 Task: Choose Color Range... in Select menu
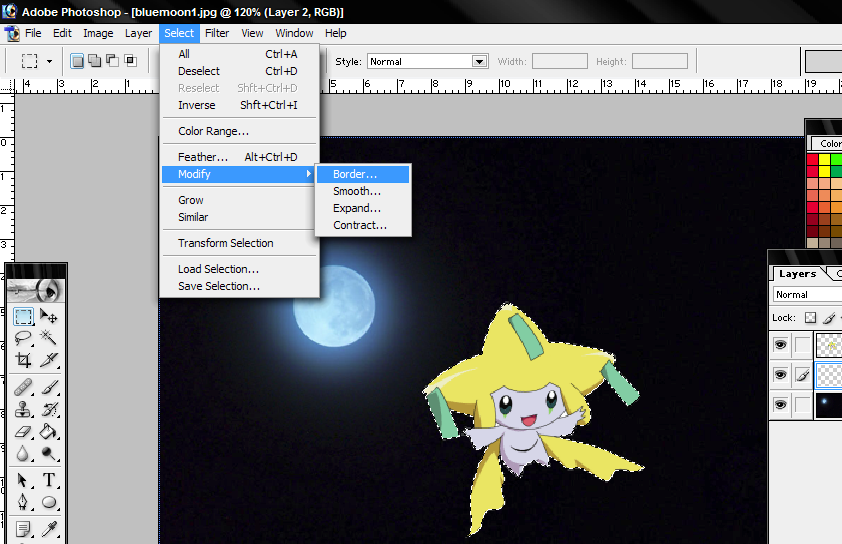pyautogui.click(x=238, y=131)
